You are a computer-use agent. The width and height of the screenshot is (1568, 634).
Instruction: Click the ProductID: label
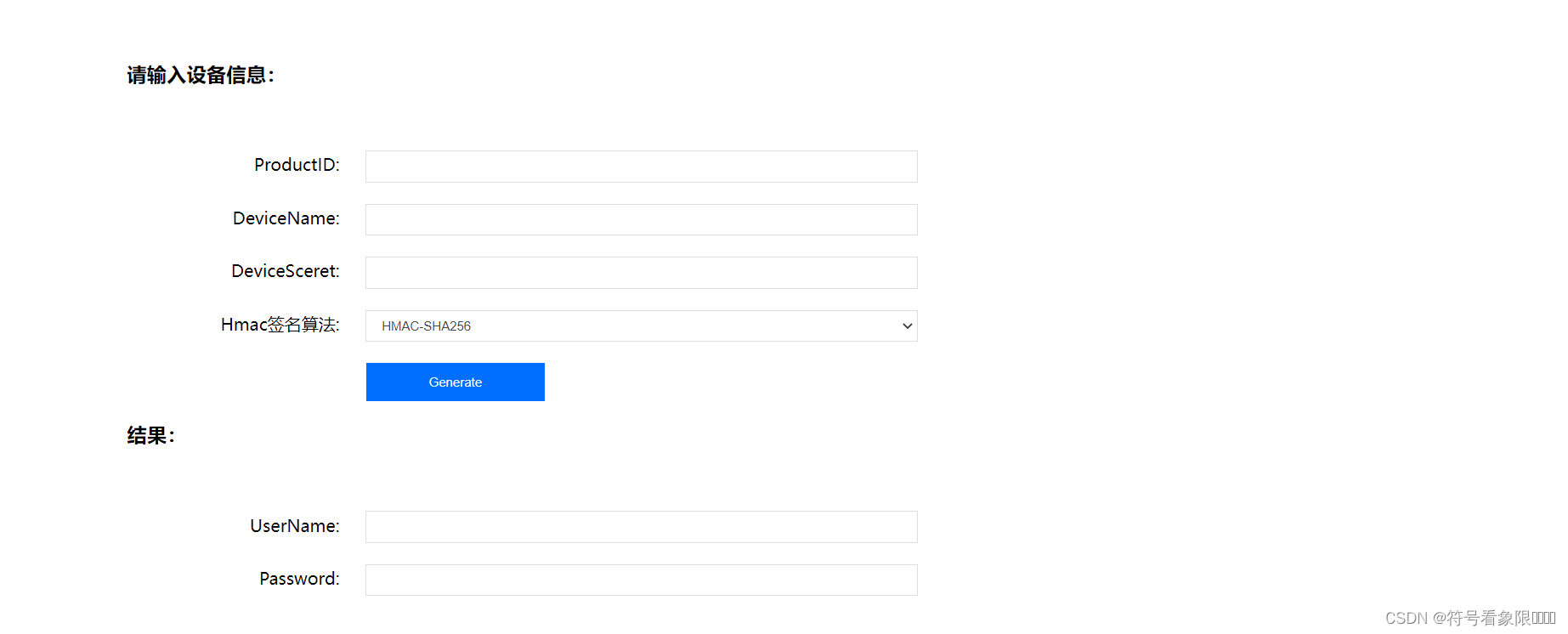[297, 165]
